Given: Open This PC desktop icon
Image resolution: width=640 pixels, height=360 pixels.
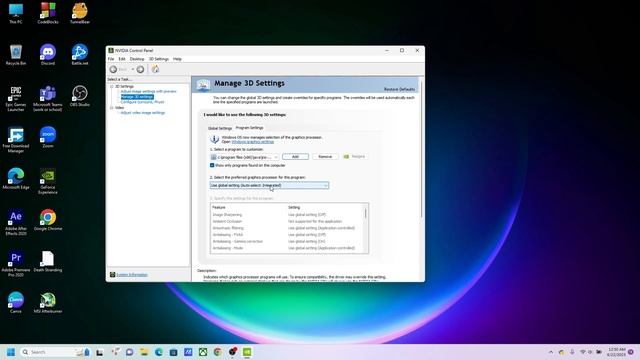Looking at the screenshot, I should point(16,13).
